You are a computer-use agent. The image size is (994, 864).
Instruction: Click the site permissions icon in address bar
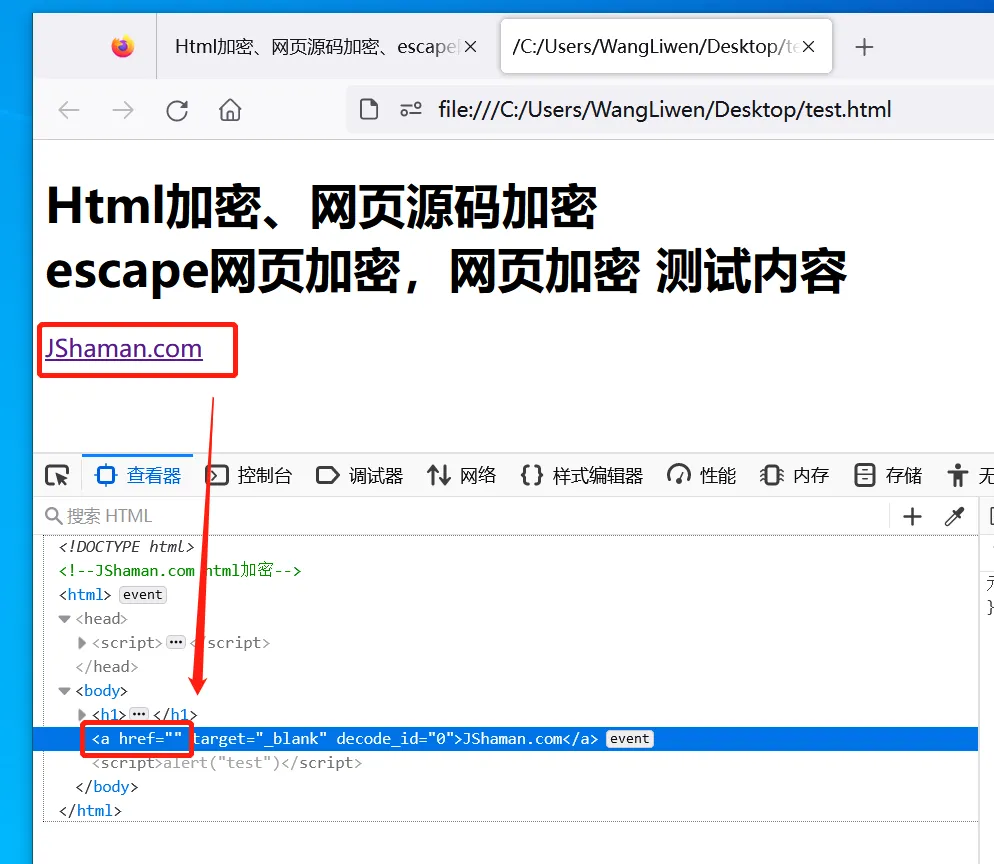pos(411,110)
